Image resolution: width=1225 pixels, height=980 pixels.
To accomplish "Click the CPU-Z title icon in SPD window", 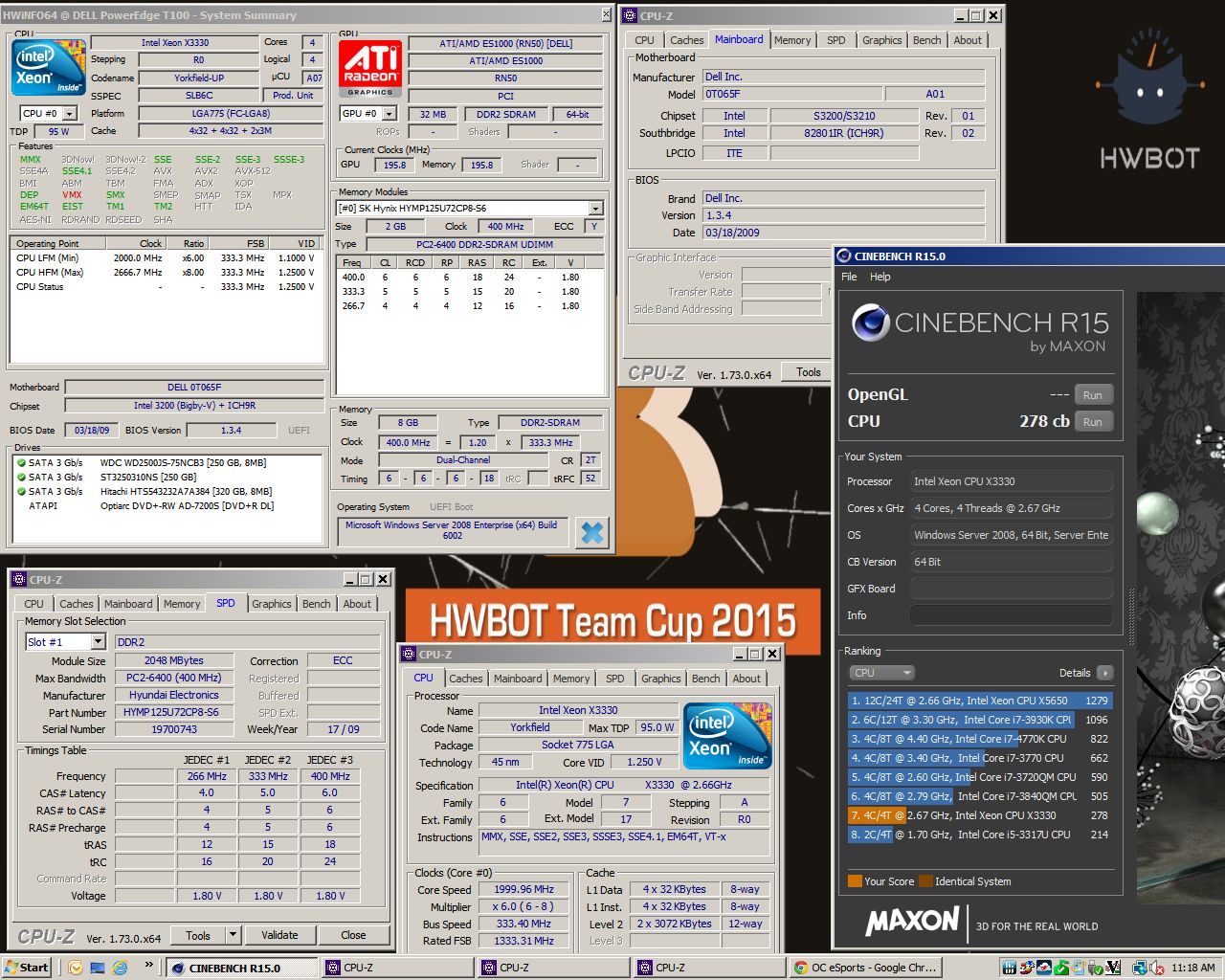I will [19, 579].
